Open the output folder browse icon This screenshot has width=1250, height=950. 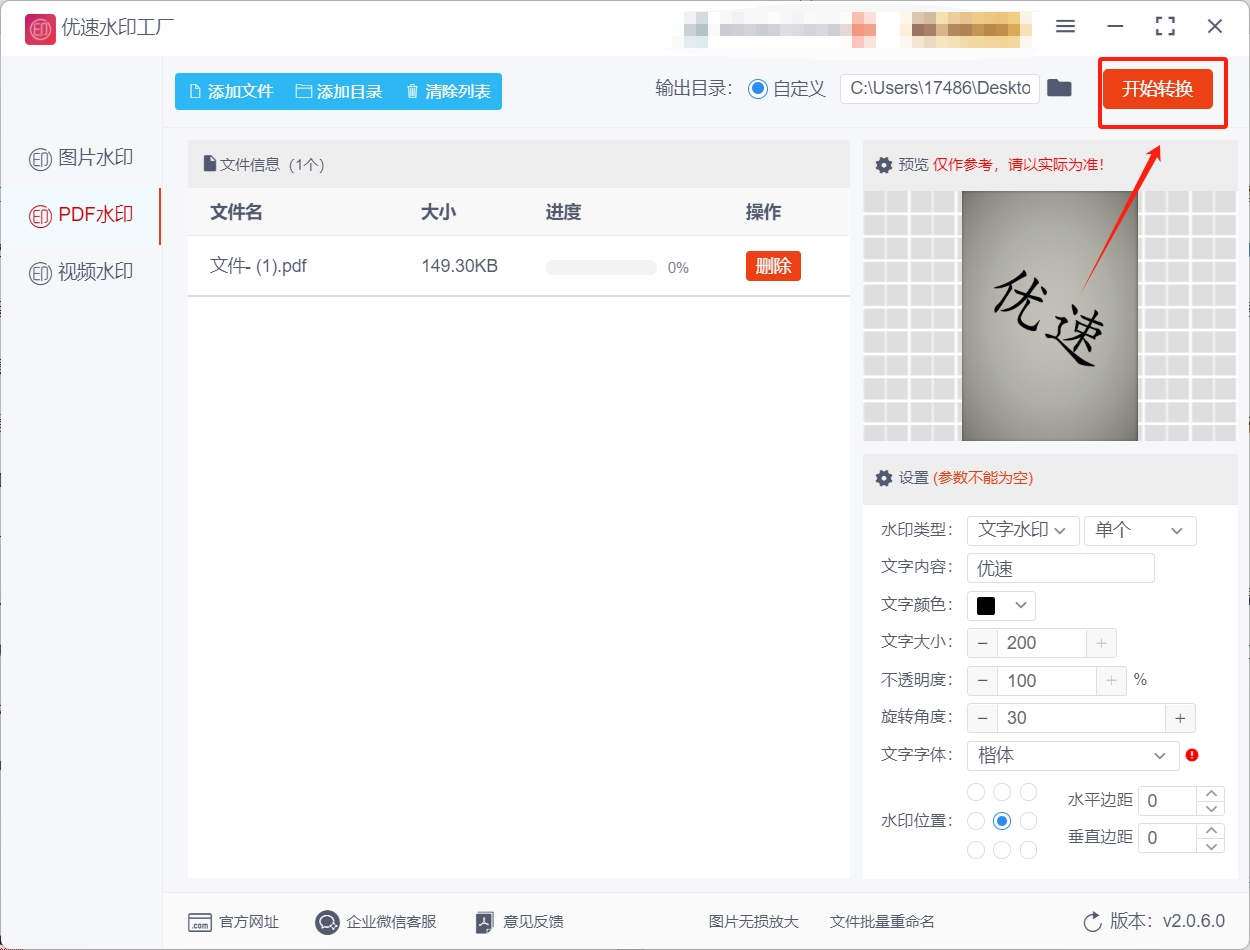1059,88
